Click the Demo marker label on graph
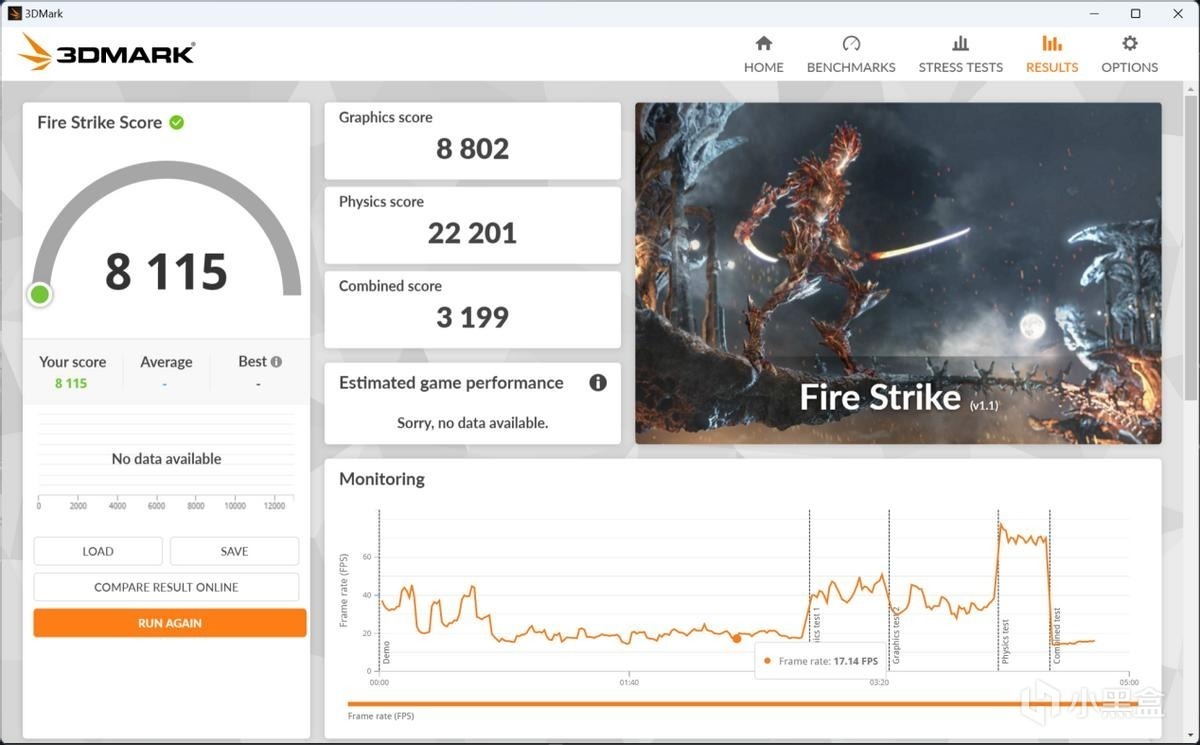 pos(387,654)
